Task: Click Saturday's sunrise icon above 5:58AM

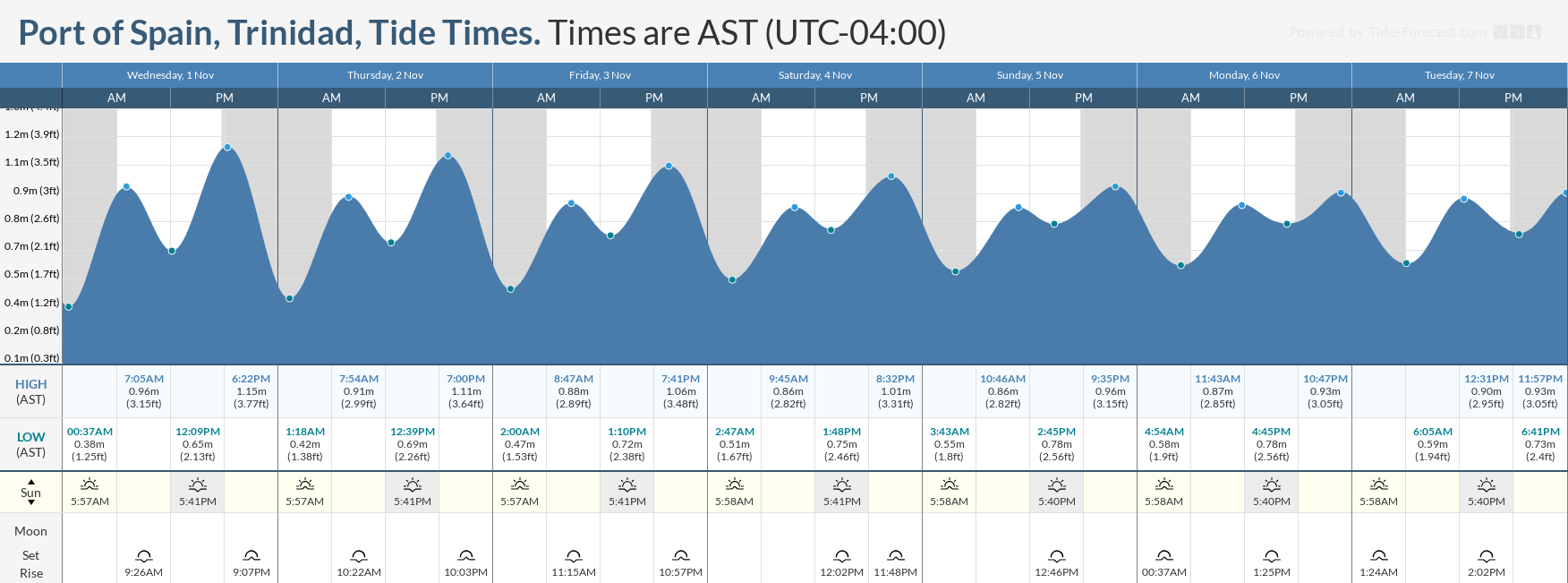Action: pos(734,484)
